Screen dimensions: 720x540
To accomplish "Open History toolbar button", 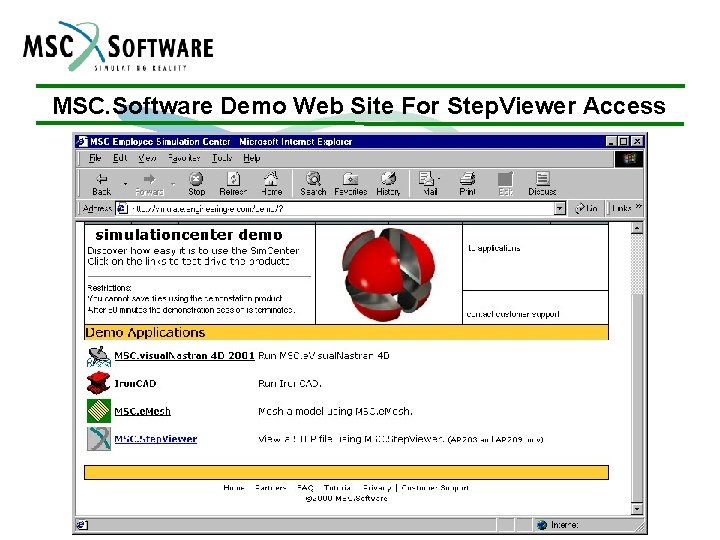I will (x=388, y=184).
